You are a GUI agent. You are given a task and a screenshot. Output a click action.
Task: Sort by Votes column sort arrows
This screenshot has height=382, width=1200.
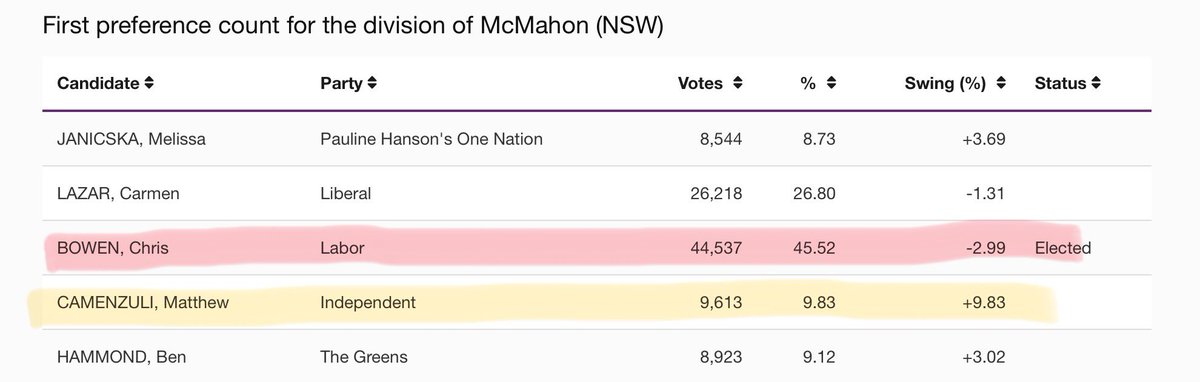[738, 84]
